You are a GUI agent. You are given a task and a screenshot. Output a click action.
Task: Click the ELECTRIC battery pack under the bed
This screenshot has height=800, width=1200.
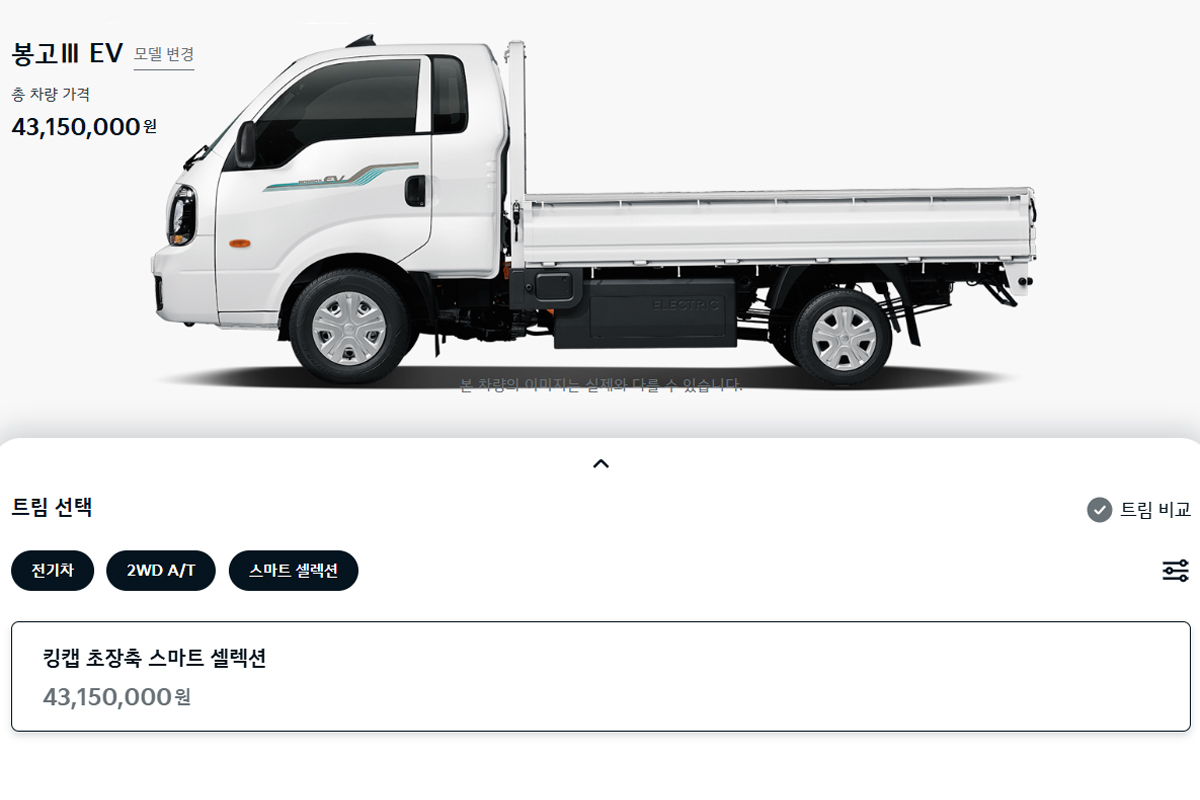pos(645,313)
